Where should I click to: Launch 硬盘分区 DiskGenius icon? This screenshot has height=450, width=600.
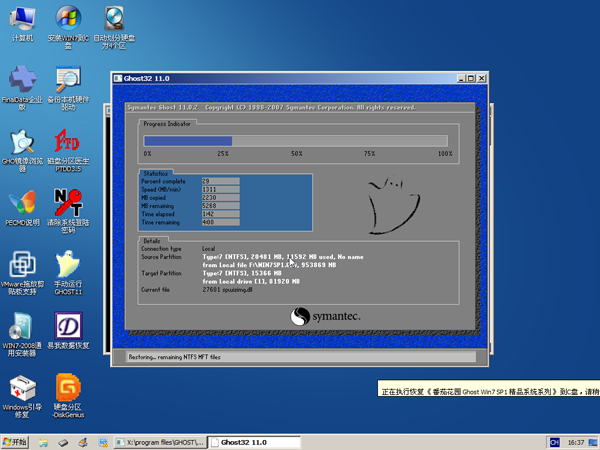68,388
